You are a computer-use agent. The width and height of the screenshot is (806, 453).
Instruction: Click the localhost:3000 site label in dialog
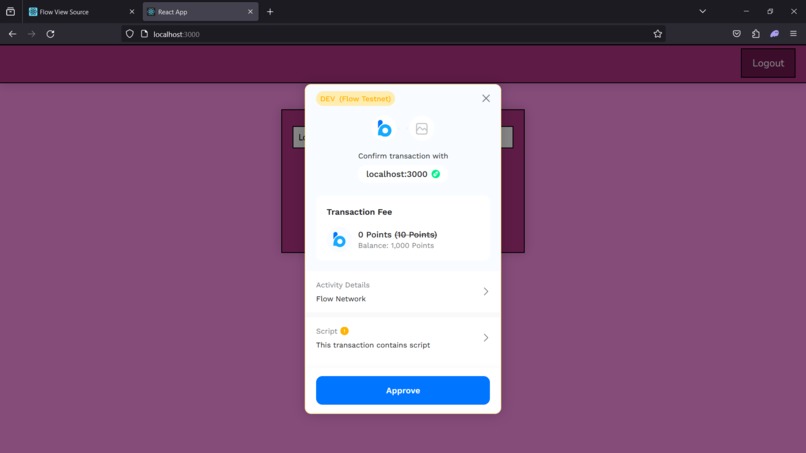click(x=396, y=174)
